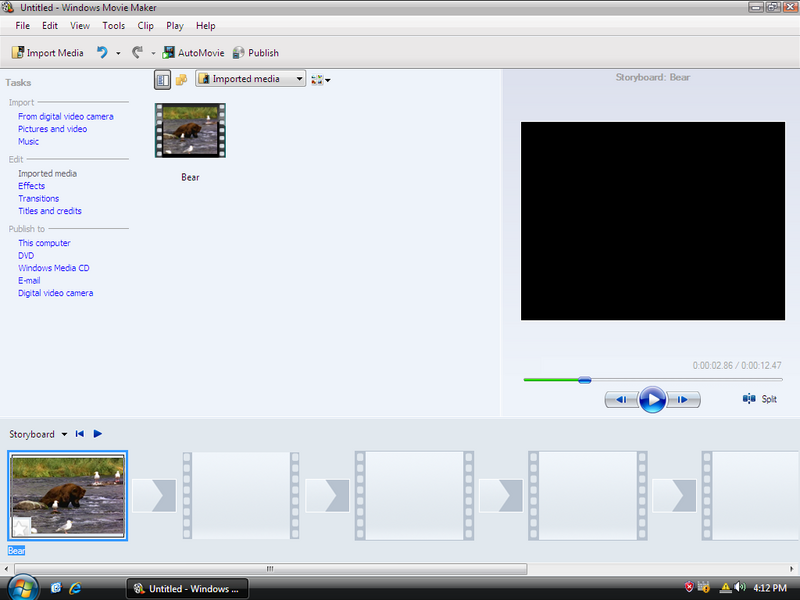Open Titles and credits link

[50, 211]
